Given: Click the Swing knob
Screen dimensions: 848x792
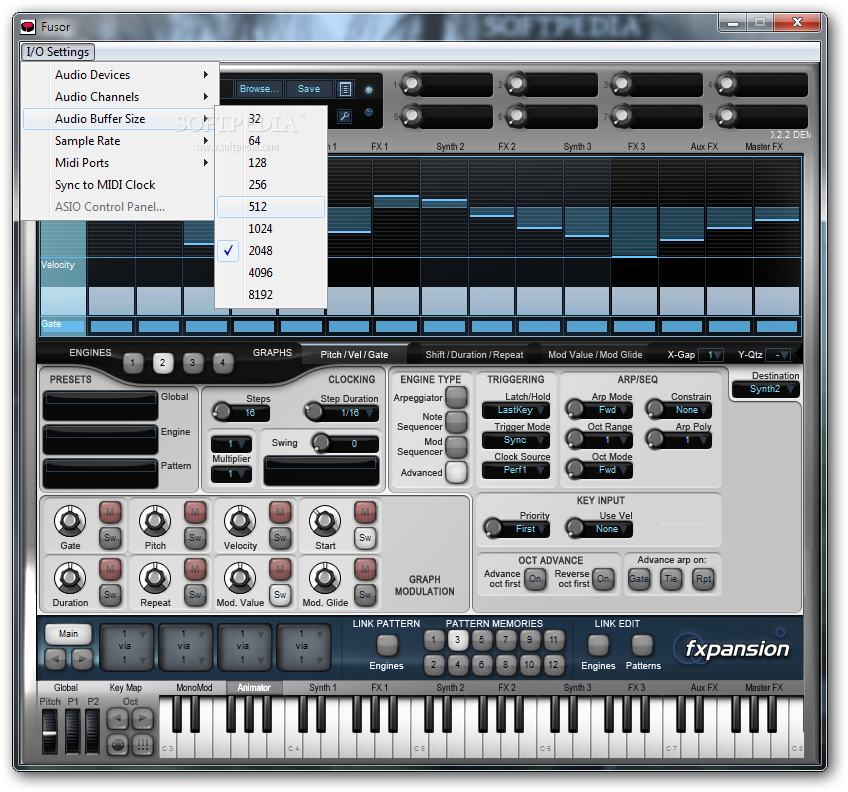Looking at the screenshot, I should click(321, 443).
